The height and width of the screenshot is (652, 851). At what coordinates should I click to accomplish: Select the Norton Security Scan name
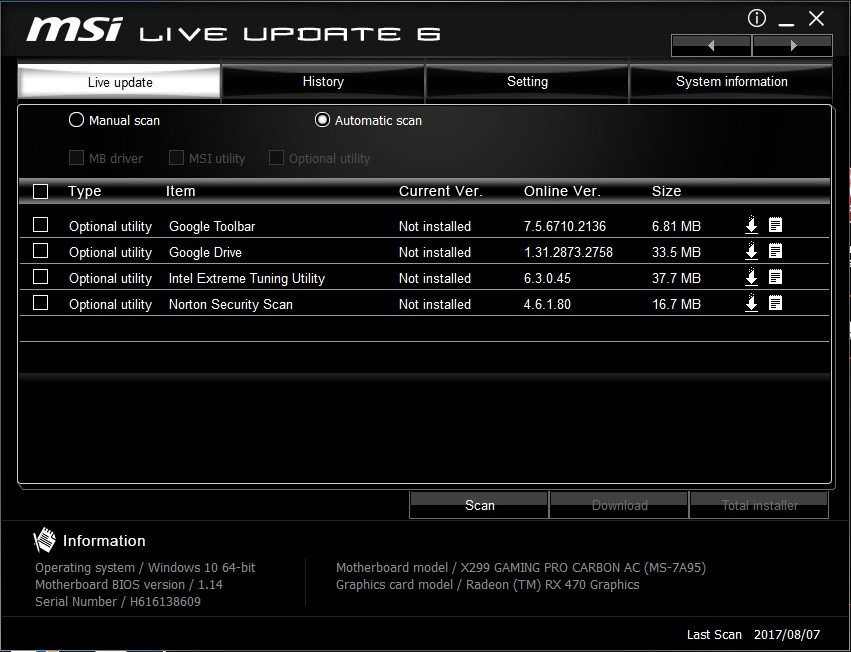click(x=231, y=304)
